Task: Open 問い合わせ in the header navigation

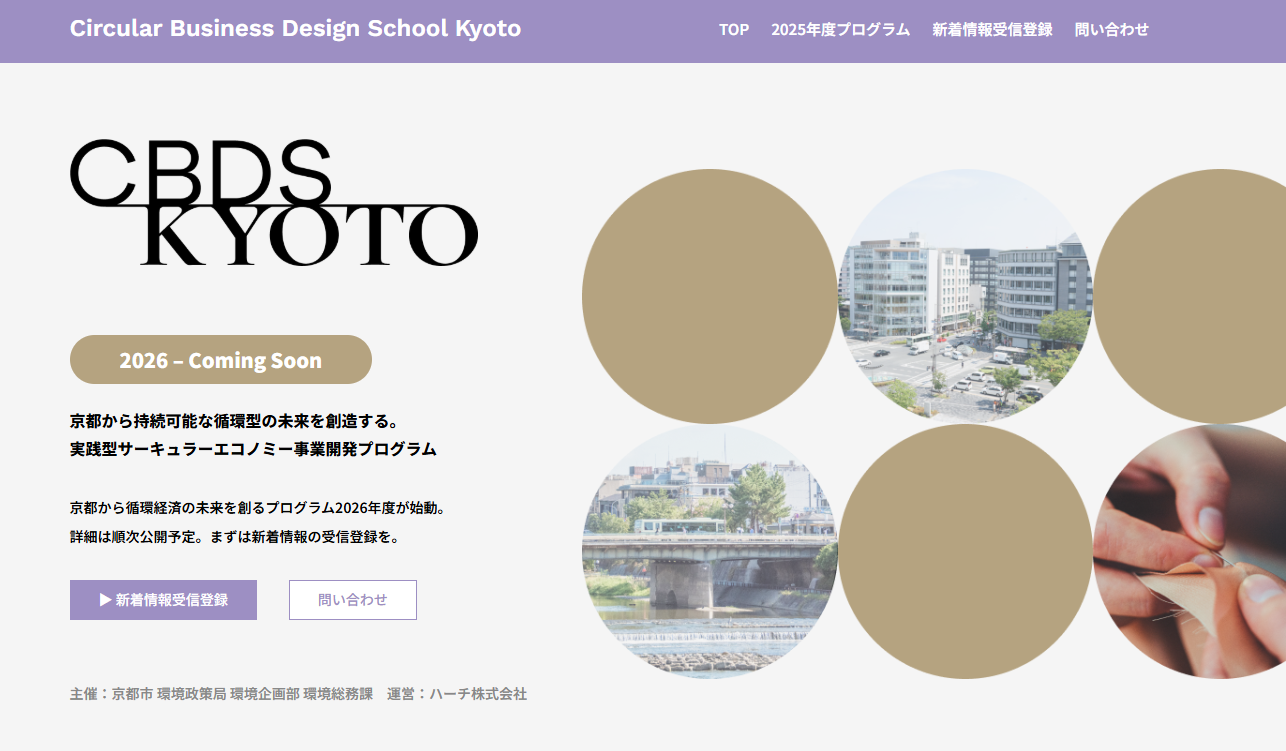Action: (1111, 29)
